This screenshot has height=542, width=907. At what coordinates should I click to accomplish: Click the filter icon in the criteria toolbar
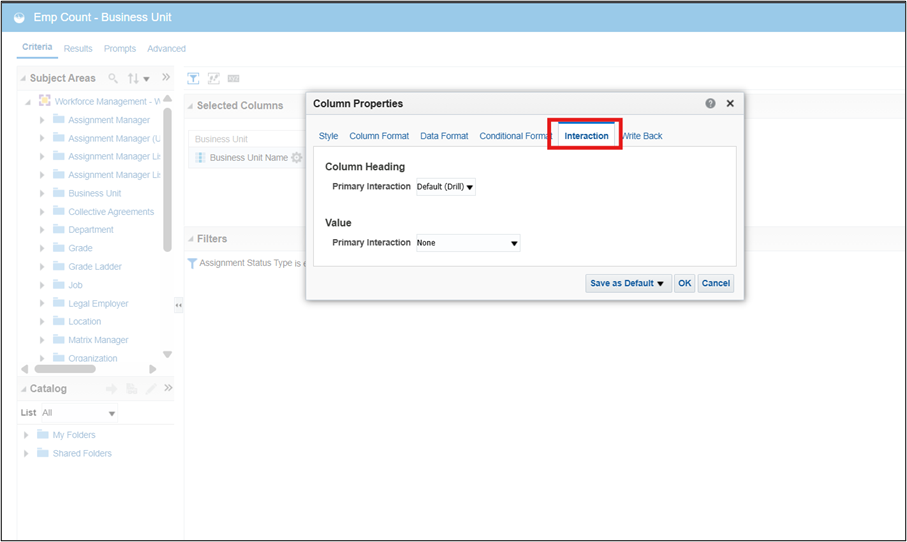pyautogui.click(x=194, y=78)
